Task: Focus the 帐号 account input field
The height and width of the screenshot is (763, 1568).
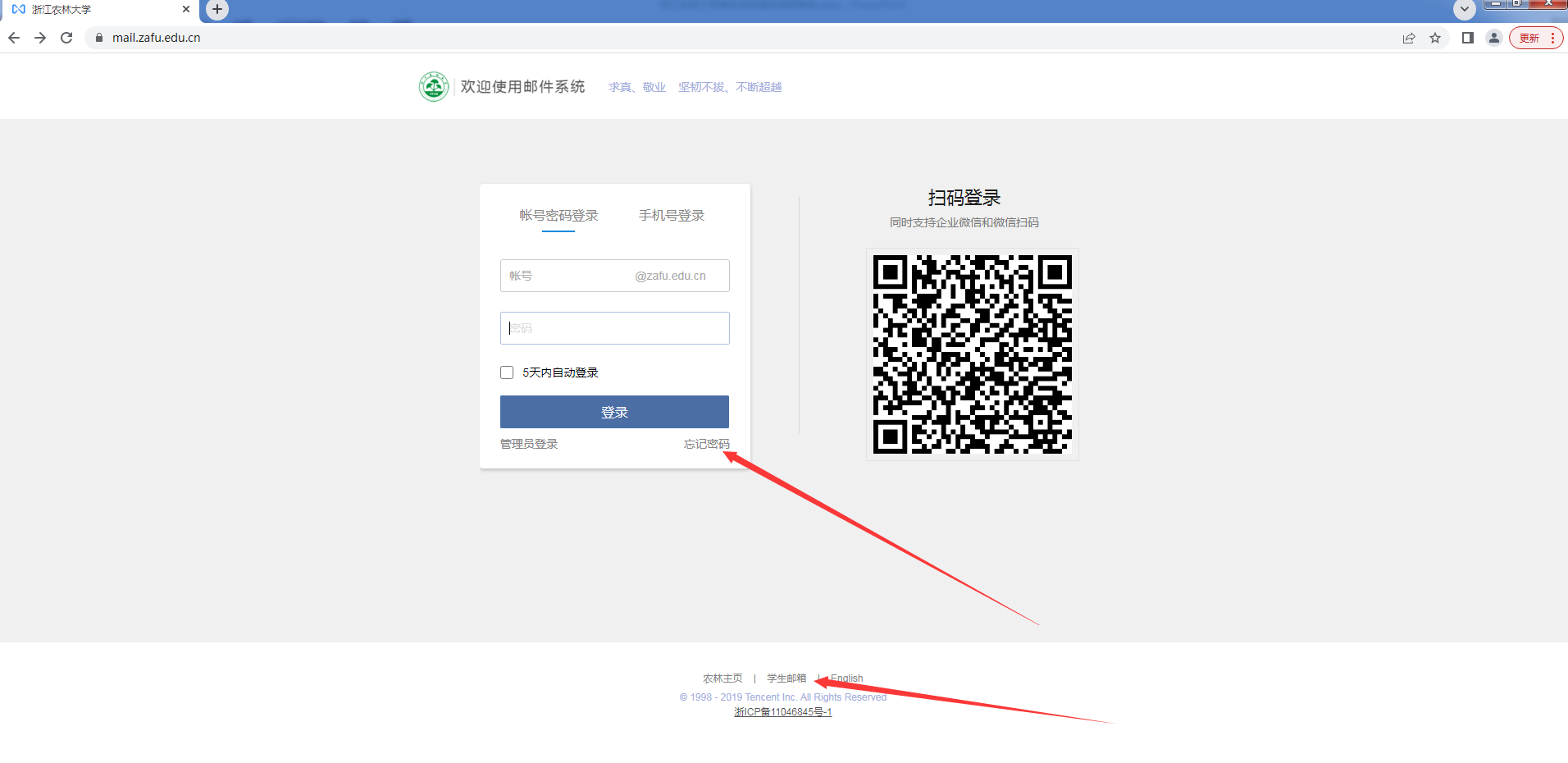Action: 615,276
